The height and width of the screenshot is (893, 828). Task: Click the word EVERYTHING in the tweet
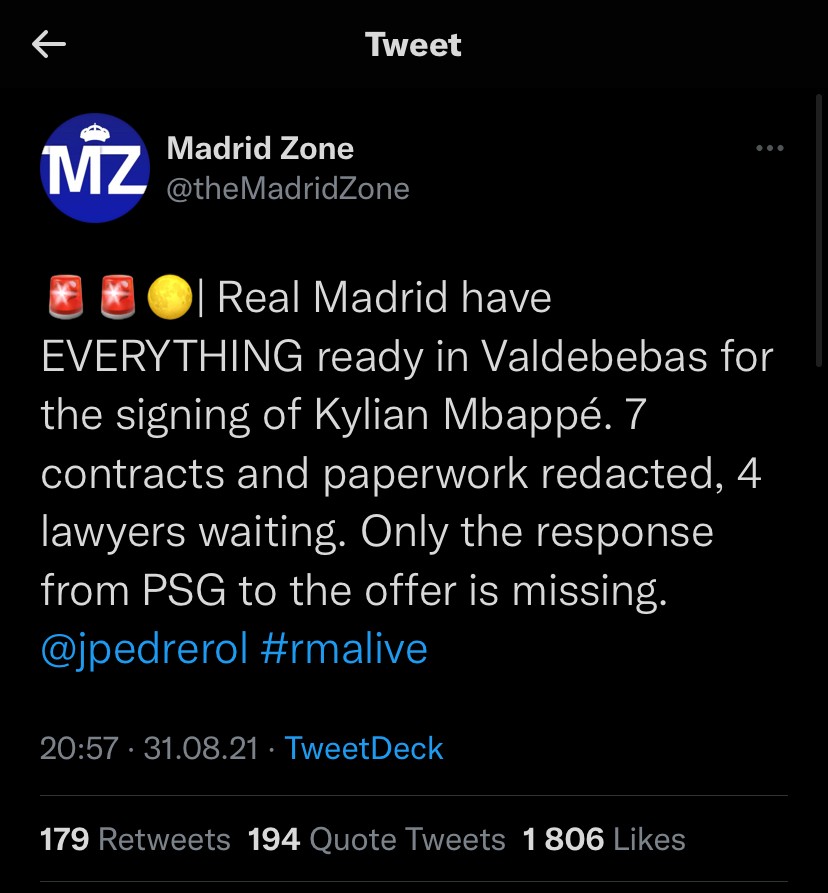[172, 357]
